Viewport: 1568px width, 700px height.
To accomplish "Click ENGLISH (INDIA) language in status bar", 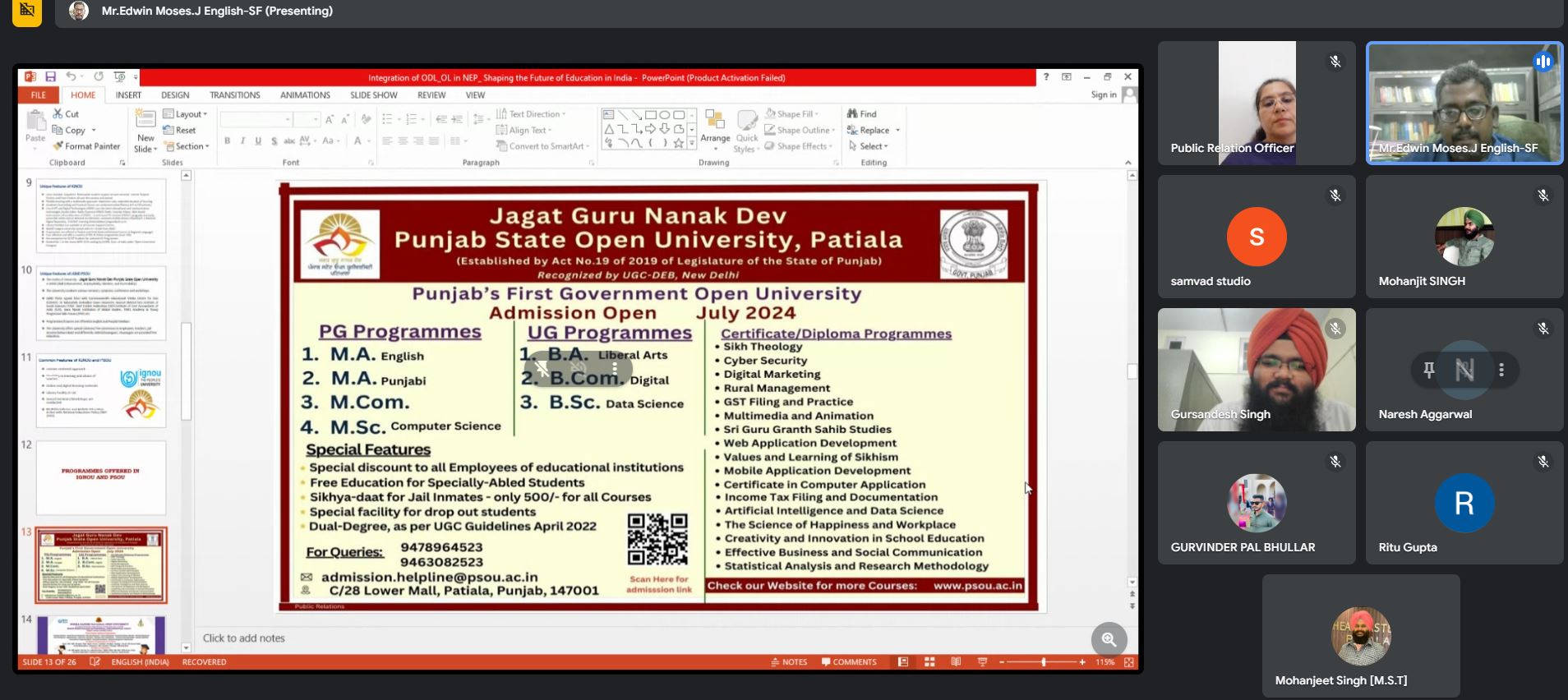I will click(x=140, y=661).
